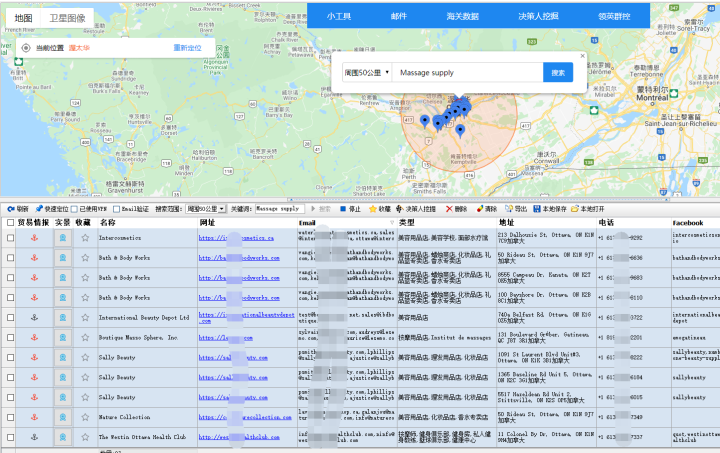Image resolution: width=720 pixels, height=453 pixels.
Task: Click the 本地保存 floppy disk button
Action: click(550, 209)
